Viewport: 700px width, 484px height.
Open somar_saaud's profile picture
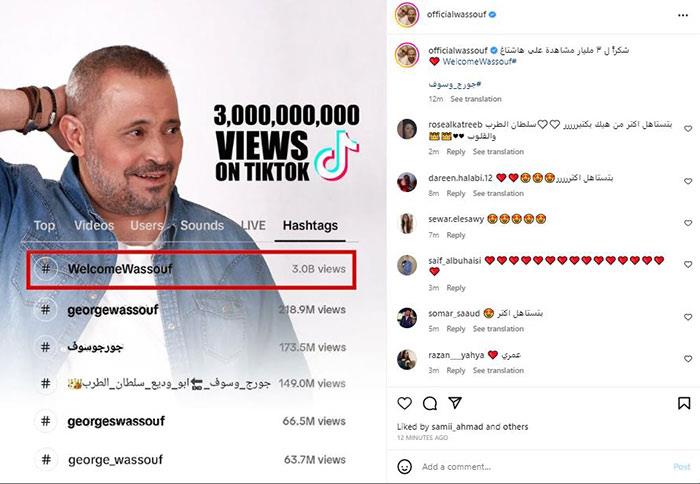coord(407,317)
